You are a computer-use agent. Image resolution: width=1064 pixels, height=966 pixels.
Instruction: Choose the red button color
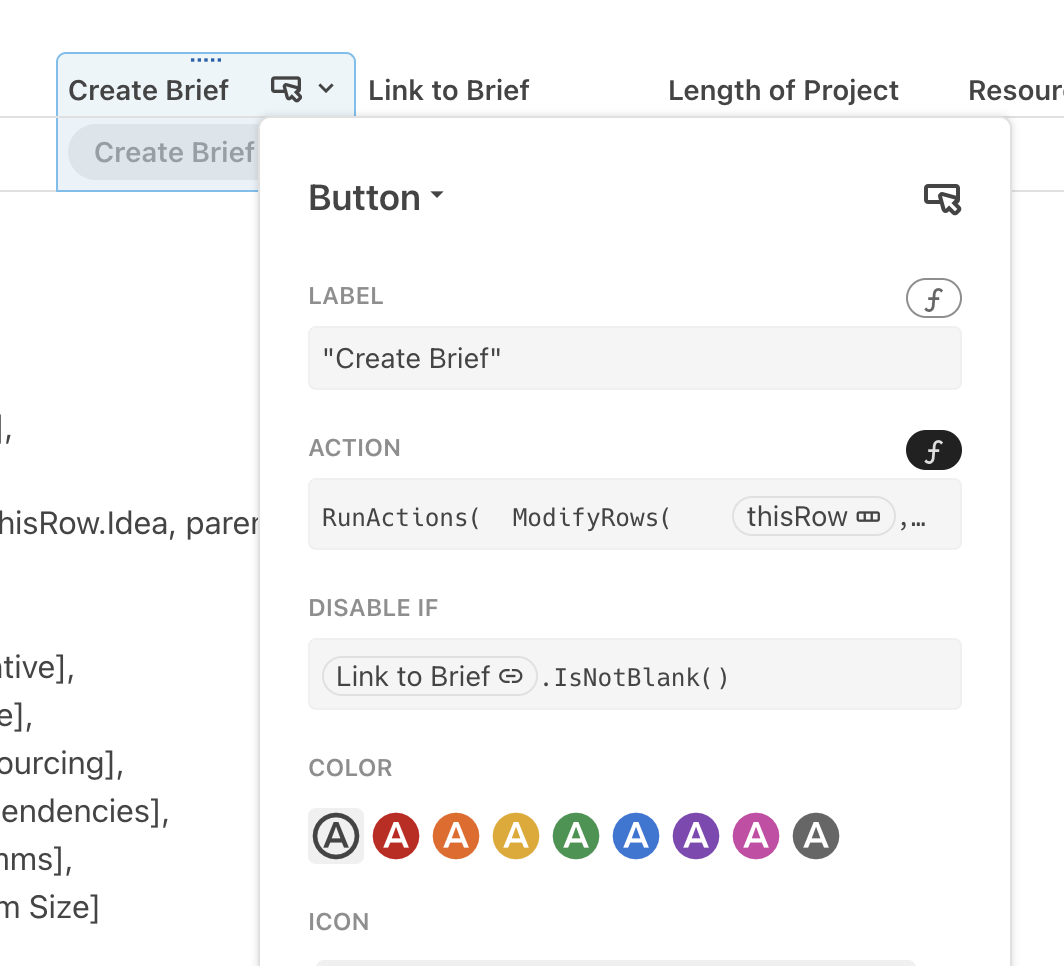tap(396, 836)
